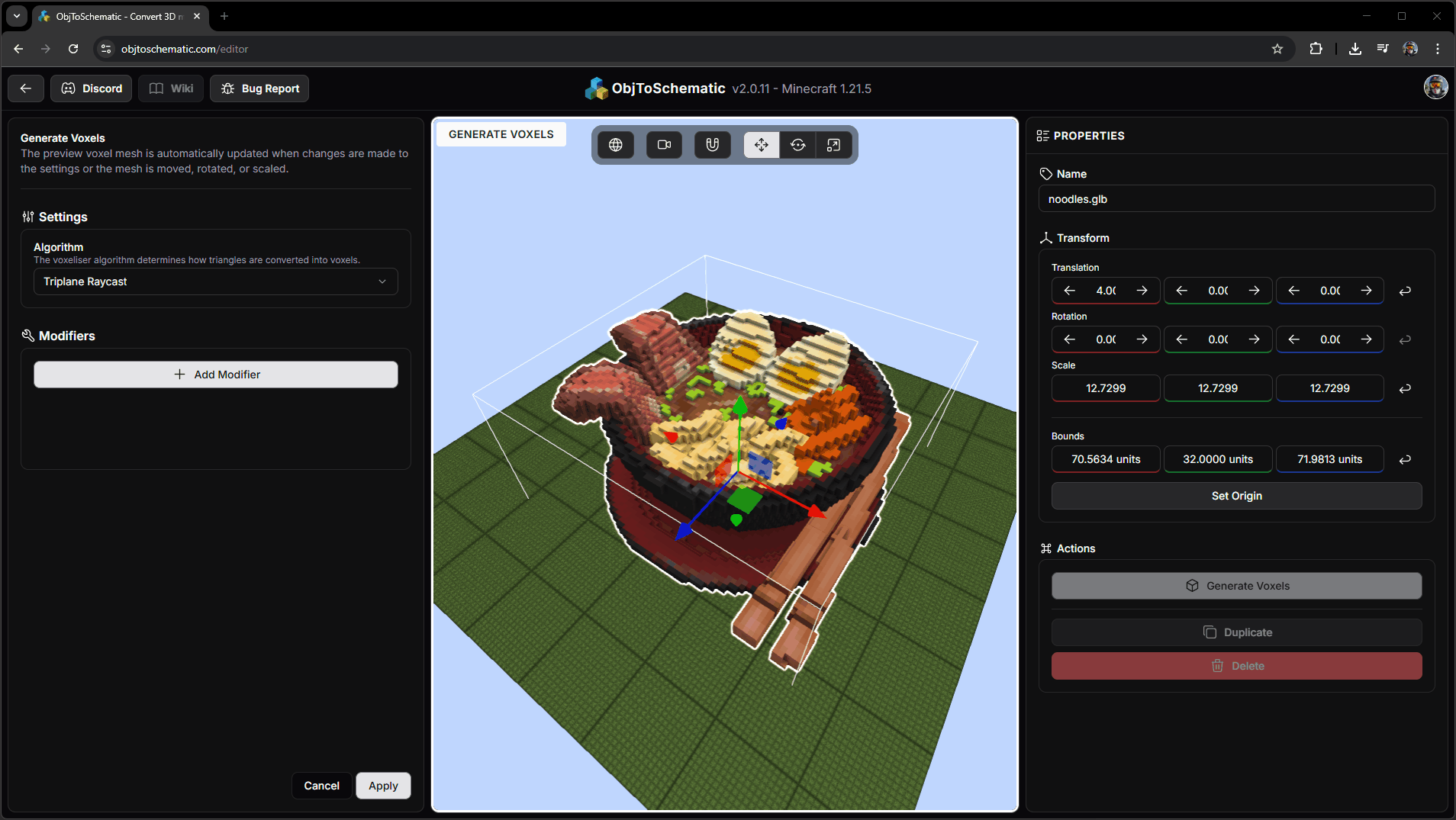This screenshot has height=820, width=1456.
Task: Toggle the magnet snapping icon
Action: [713, 145]
